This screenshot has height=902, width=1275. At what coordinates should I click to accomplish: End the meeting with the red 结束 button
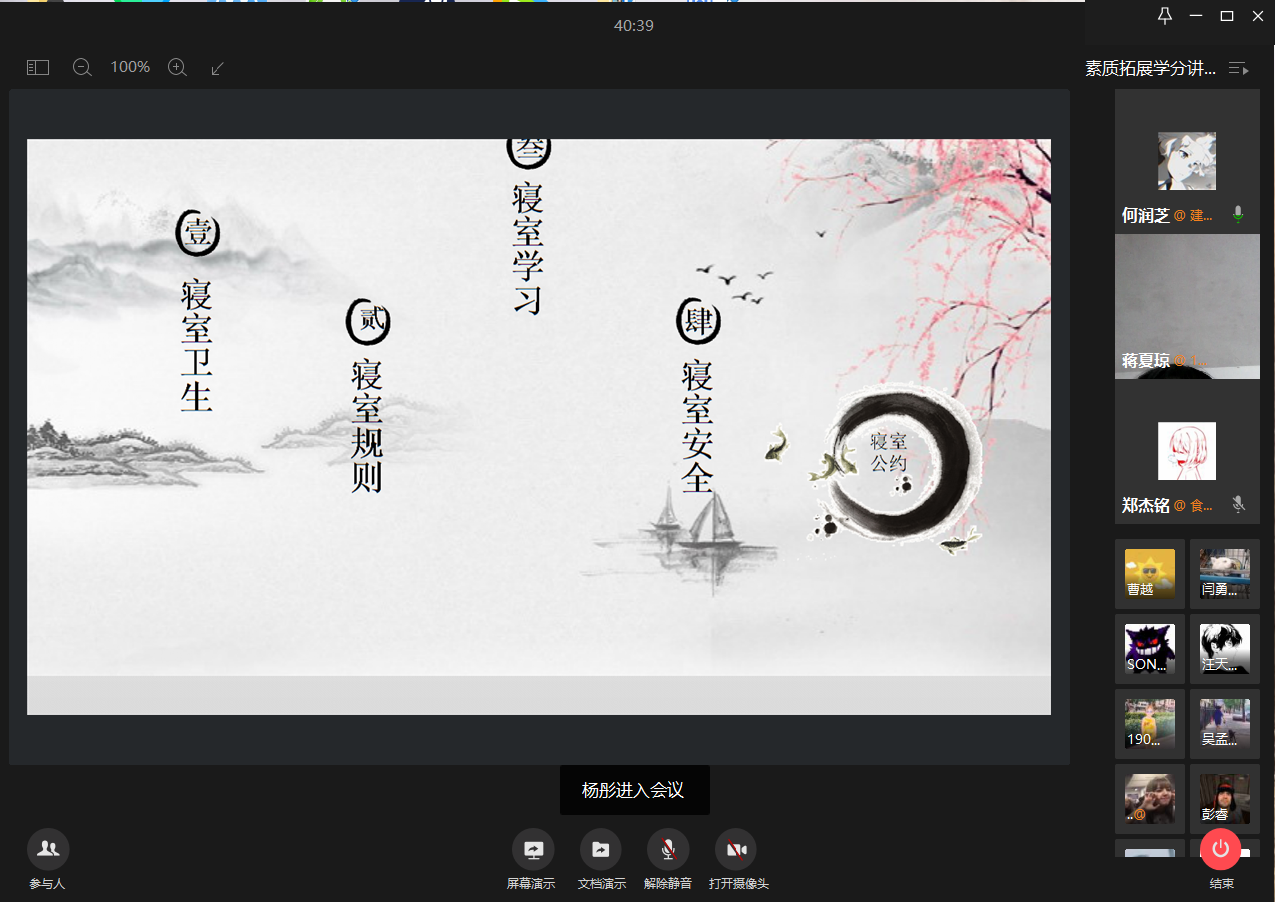(x=1220, y=850)
